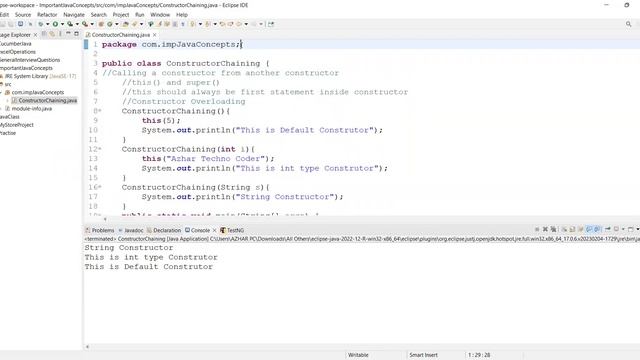Image resolution: width=640 pixels, height=360 pixels.
Task: Open the Source menu
Action: coord(23,15)
